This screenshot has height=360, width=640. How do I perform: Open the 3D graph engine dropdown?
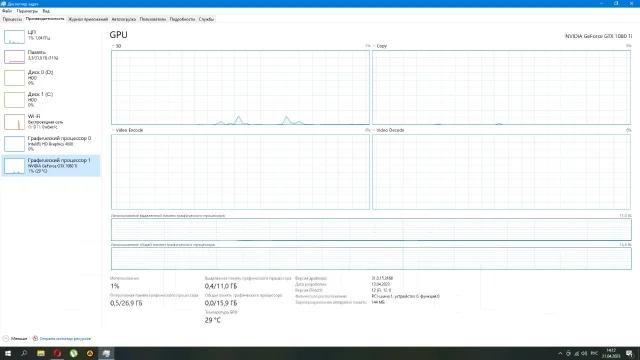116,46
